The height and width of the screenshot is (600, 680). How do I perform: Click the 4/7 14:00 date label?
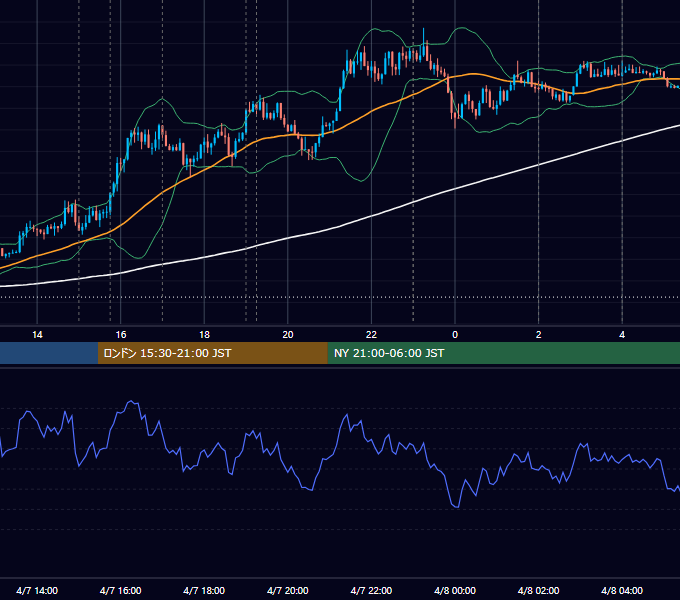coord(37,590)
